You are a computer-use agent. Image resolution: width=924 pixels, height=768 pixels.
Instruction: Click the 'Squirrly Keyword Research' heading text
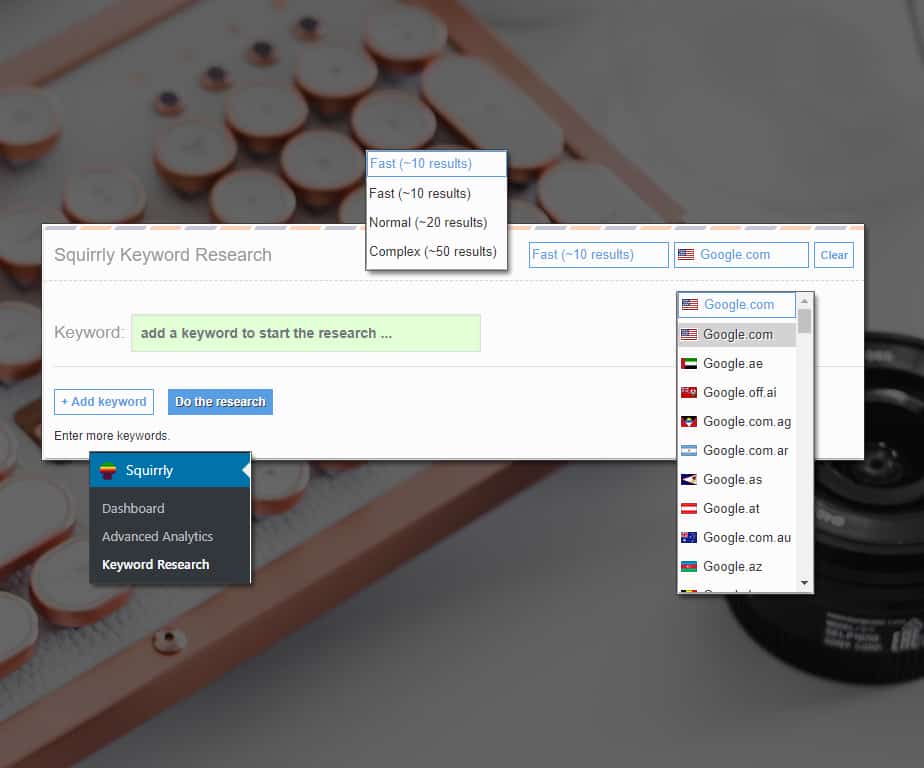pyautogui.click(x=163, y=255)
